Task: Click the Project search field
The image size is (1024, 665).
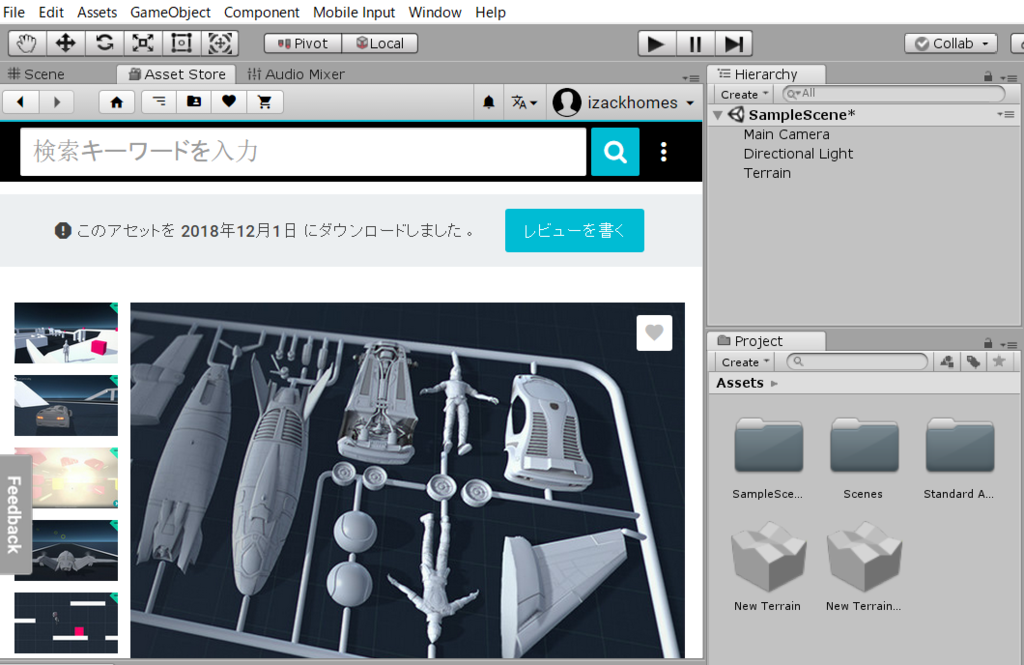Action: pos(857,361)
